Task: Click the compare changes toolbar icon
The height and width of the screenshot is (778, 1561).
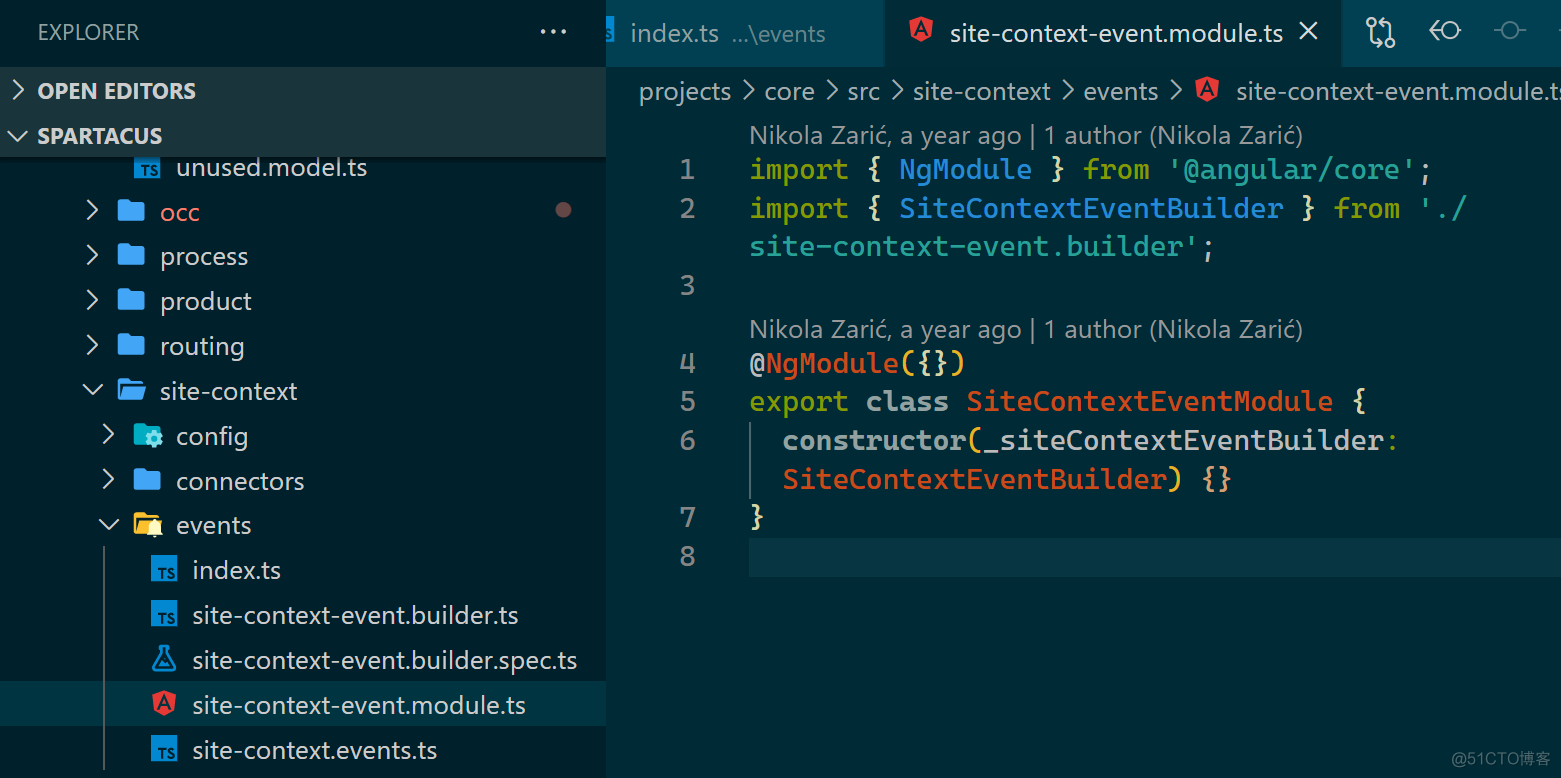Action: tap(1380, 32)
